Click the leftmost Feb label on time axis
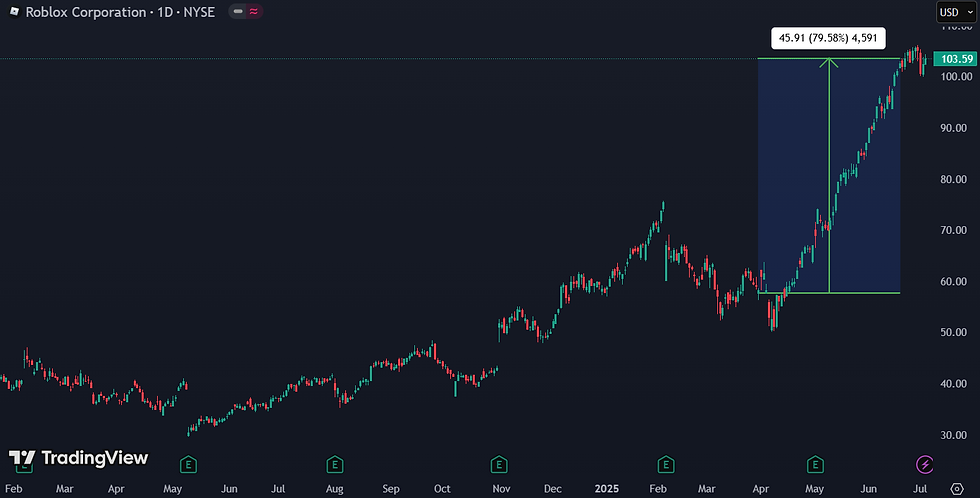980x498 pixels. [14, 489]
